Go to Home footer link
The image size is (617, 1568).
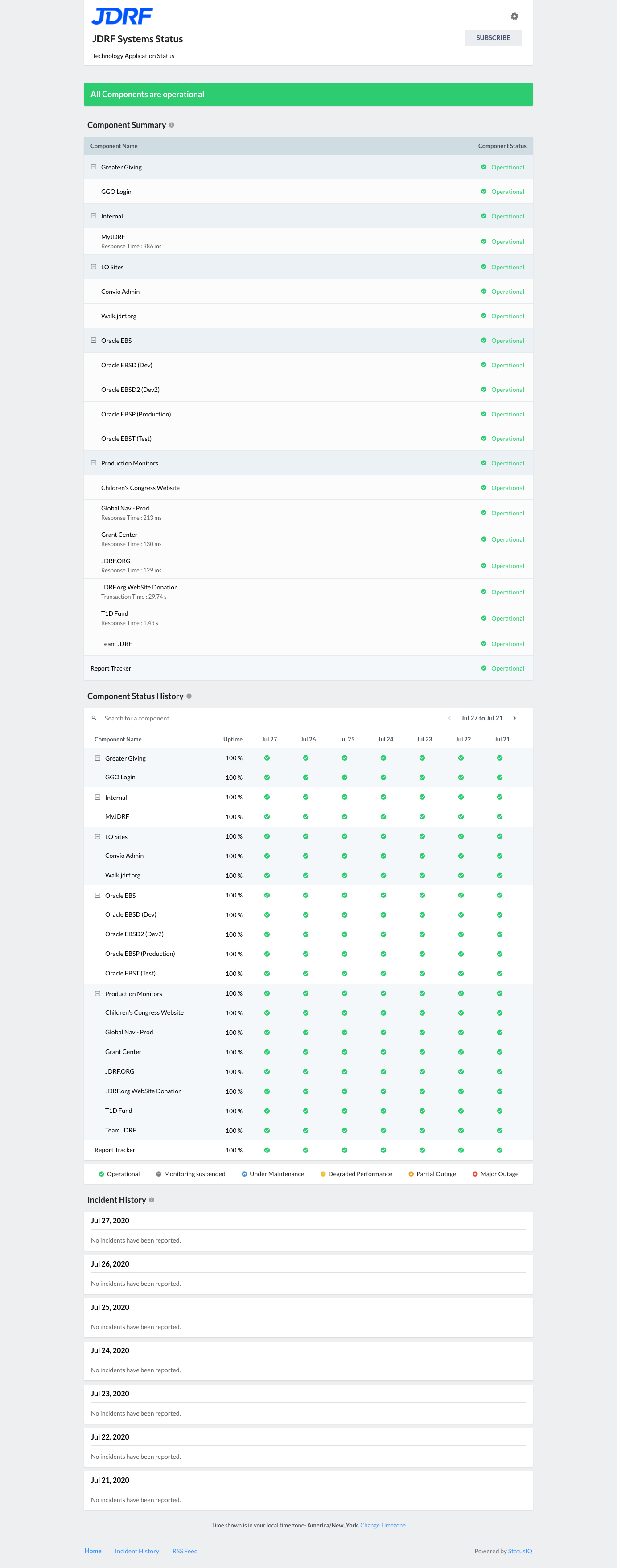[93, 1551]
